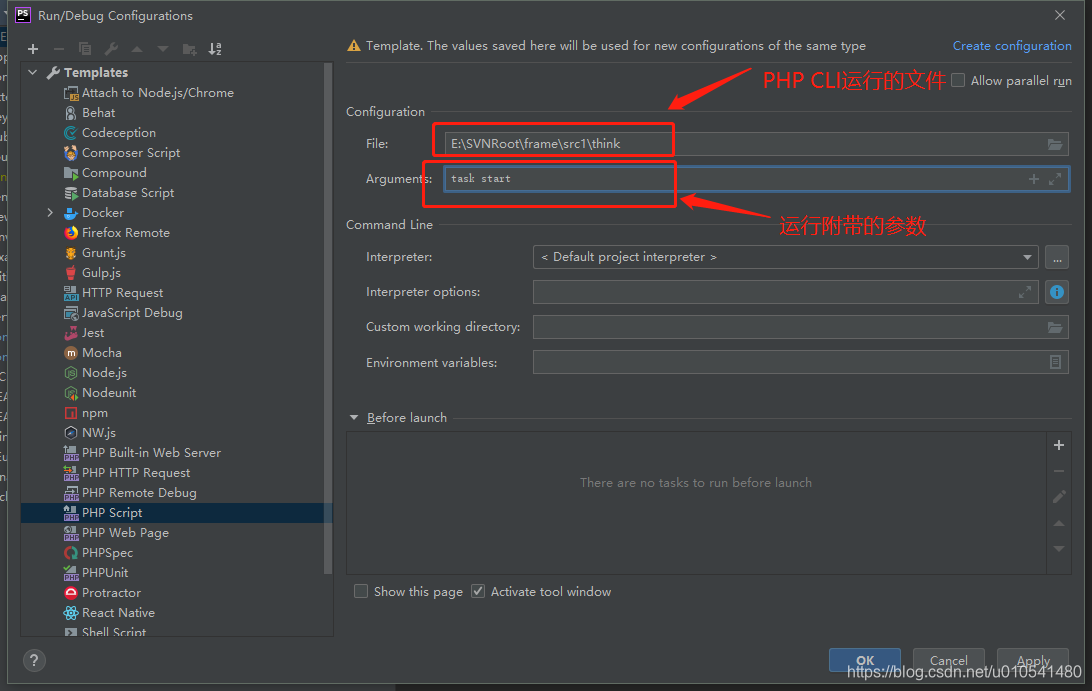Click the Apply button

pos(1034,660)
